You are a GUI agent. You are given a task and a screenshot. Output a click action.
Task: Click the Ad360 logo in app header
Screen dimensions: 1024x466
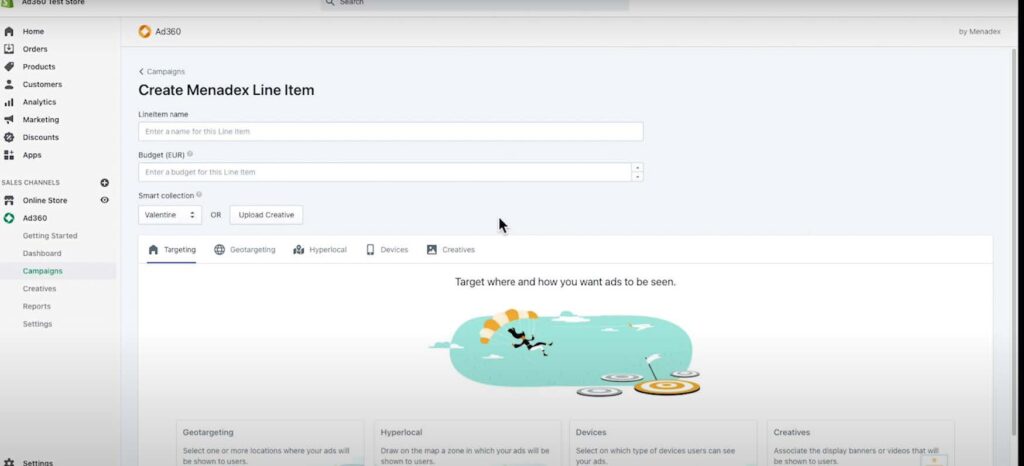[x=144, y=31]
